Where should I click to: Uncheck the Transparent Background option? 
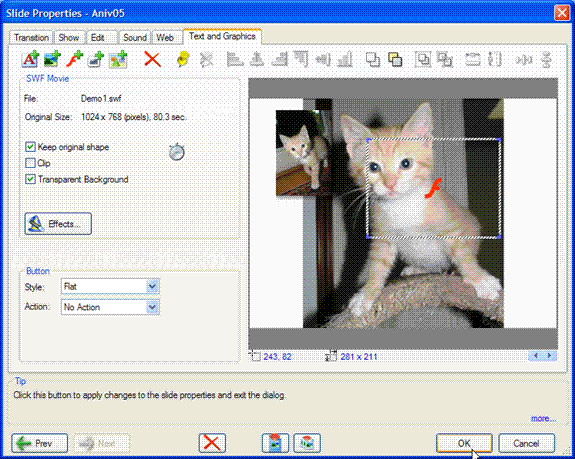click(x=30, y=179)
